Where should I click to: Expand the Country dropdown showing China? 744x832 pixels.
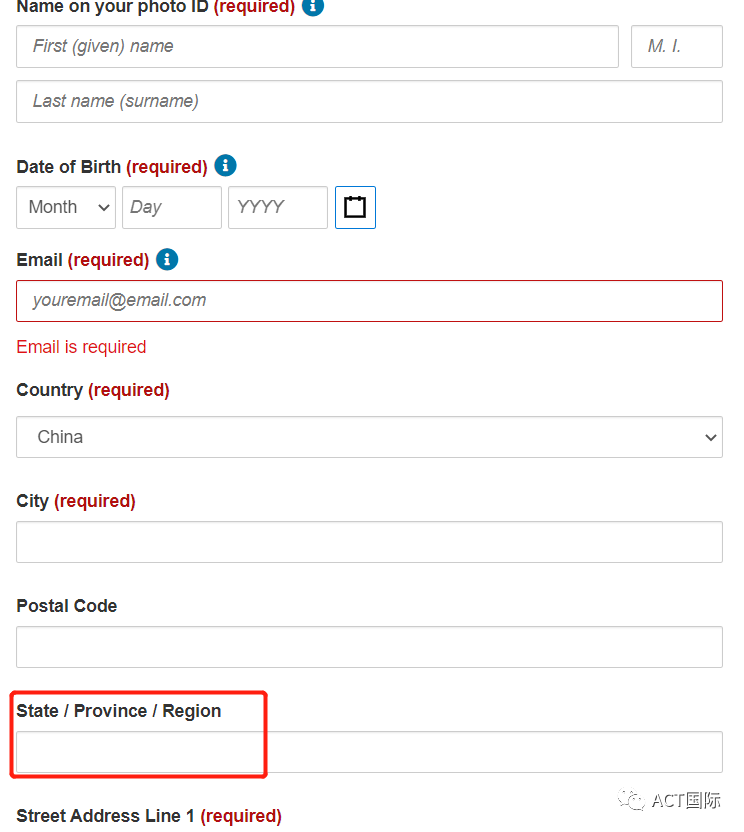pos(369,437)
